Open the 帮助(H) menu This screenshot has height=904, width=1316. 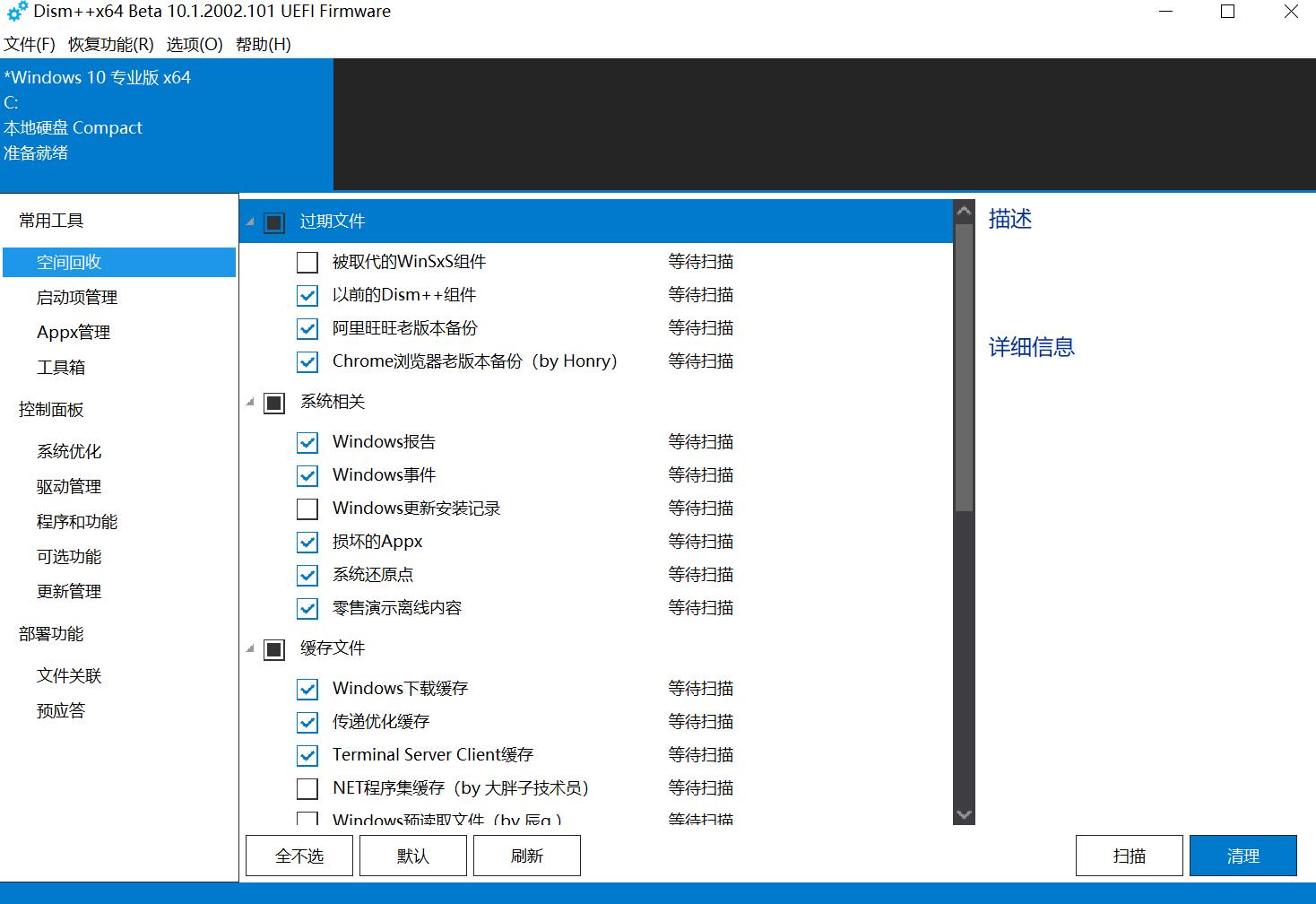click(261, 43)
